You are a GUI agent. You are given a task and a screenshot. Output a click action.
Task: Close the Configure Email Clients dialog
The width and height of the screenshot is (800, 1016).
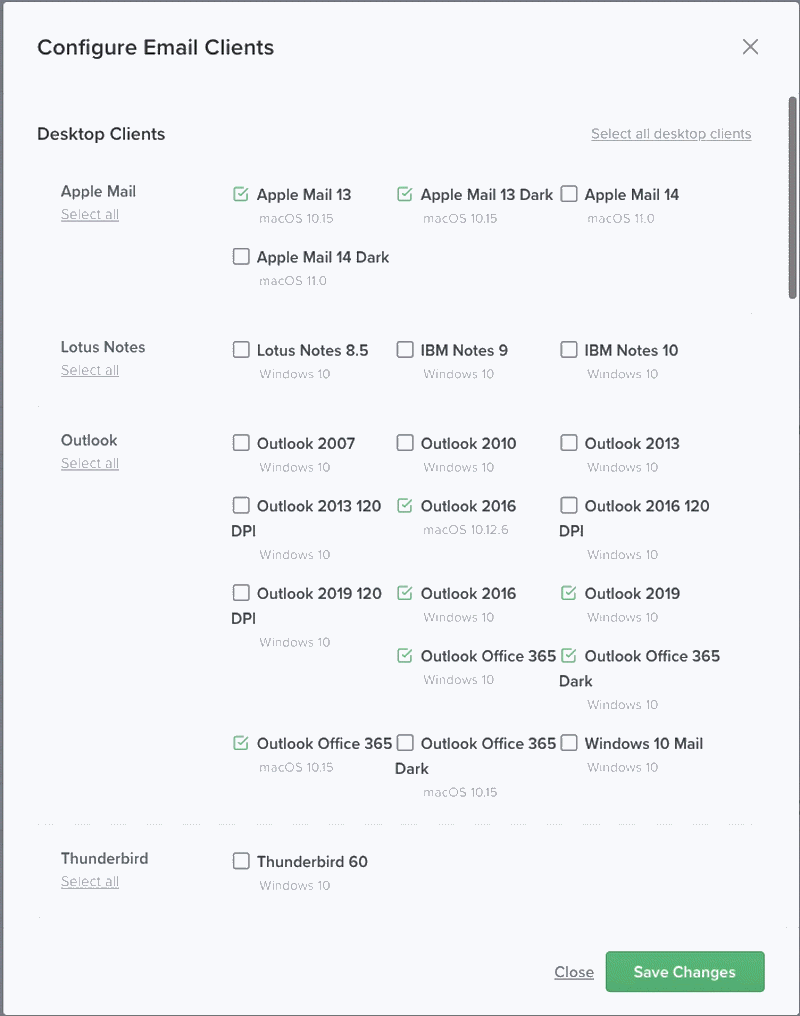(x=750, y=47)
